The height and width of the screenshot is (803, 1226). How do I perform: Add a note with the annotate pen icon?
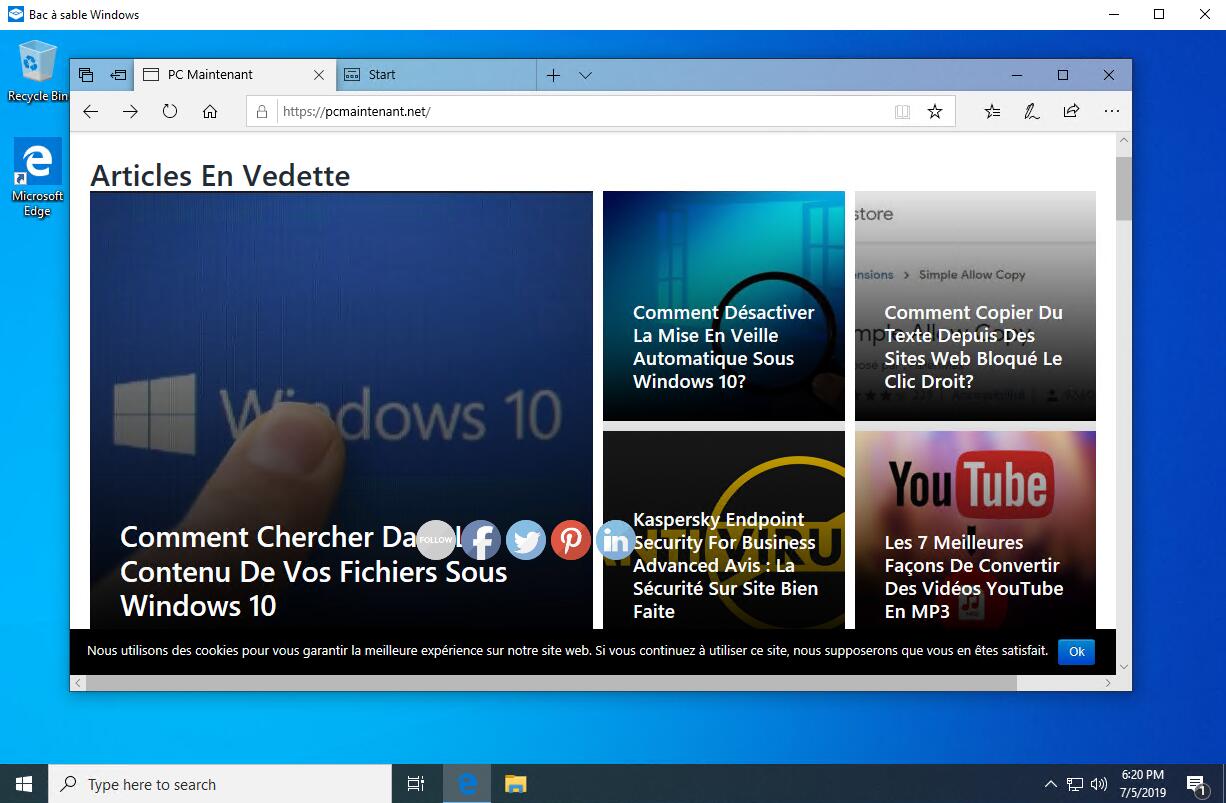pyautogui.click(x=1032, y=111)
